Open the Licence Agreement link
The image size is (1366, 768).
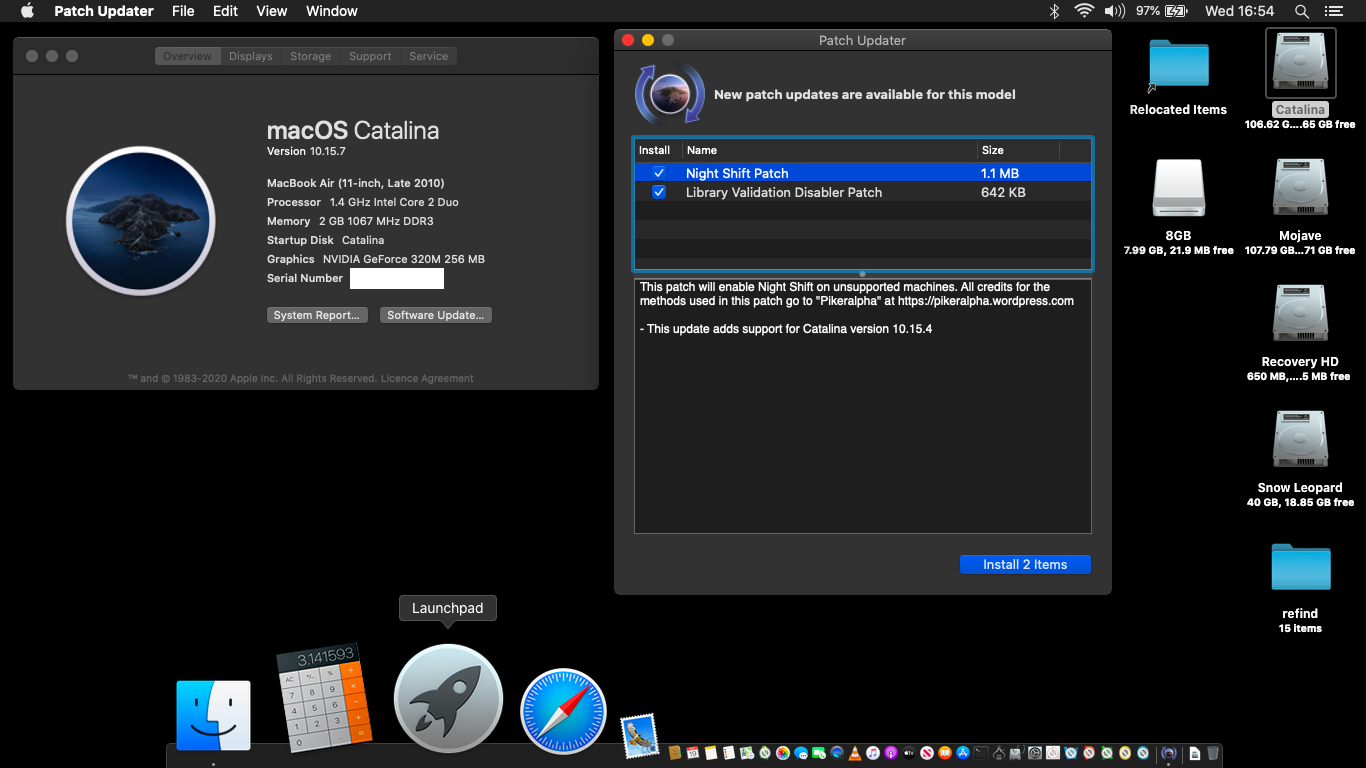pyautogui.click(x=429, y=379)
